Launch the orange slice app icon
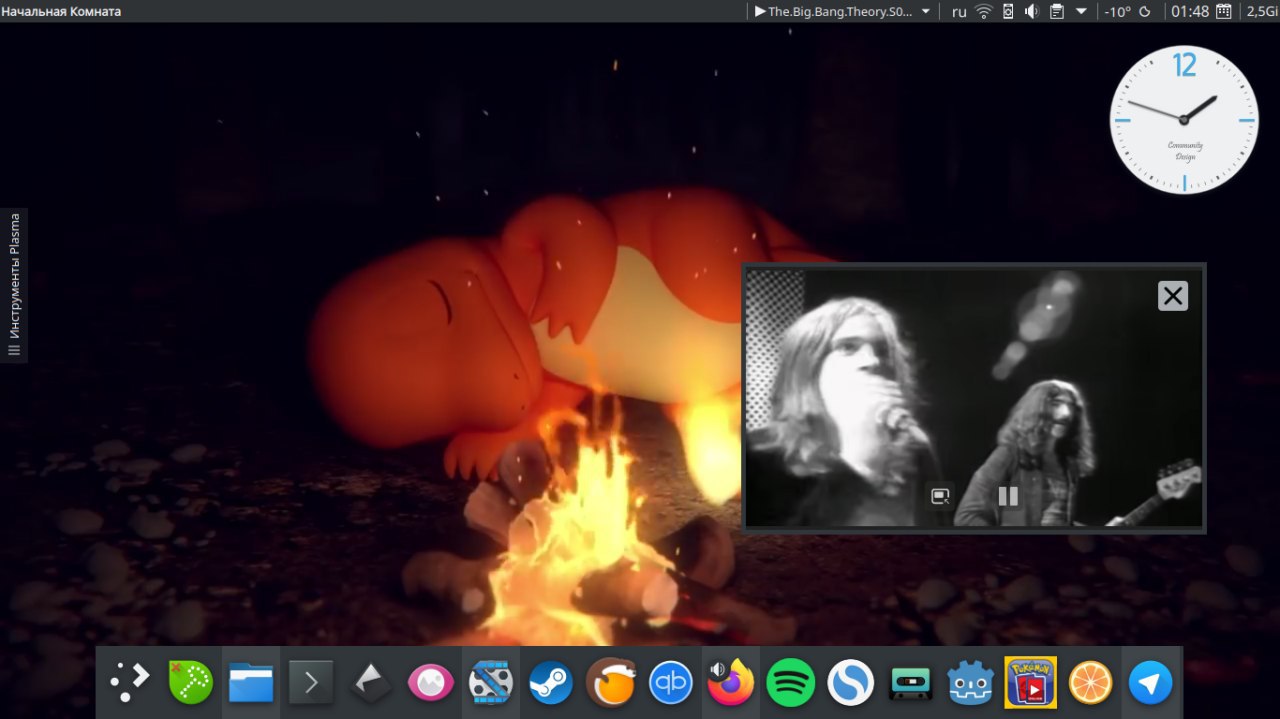 click(x=1090, y=683)
